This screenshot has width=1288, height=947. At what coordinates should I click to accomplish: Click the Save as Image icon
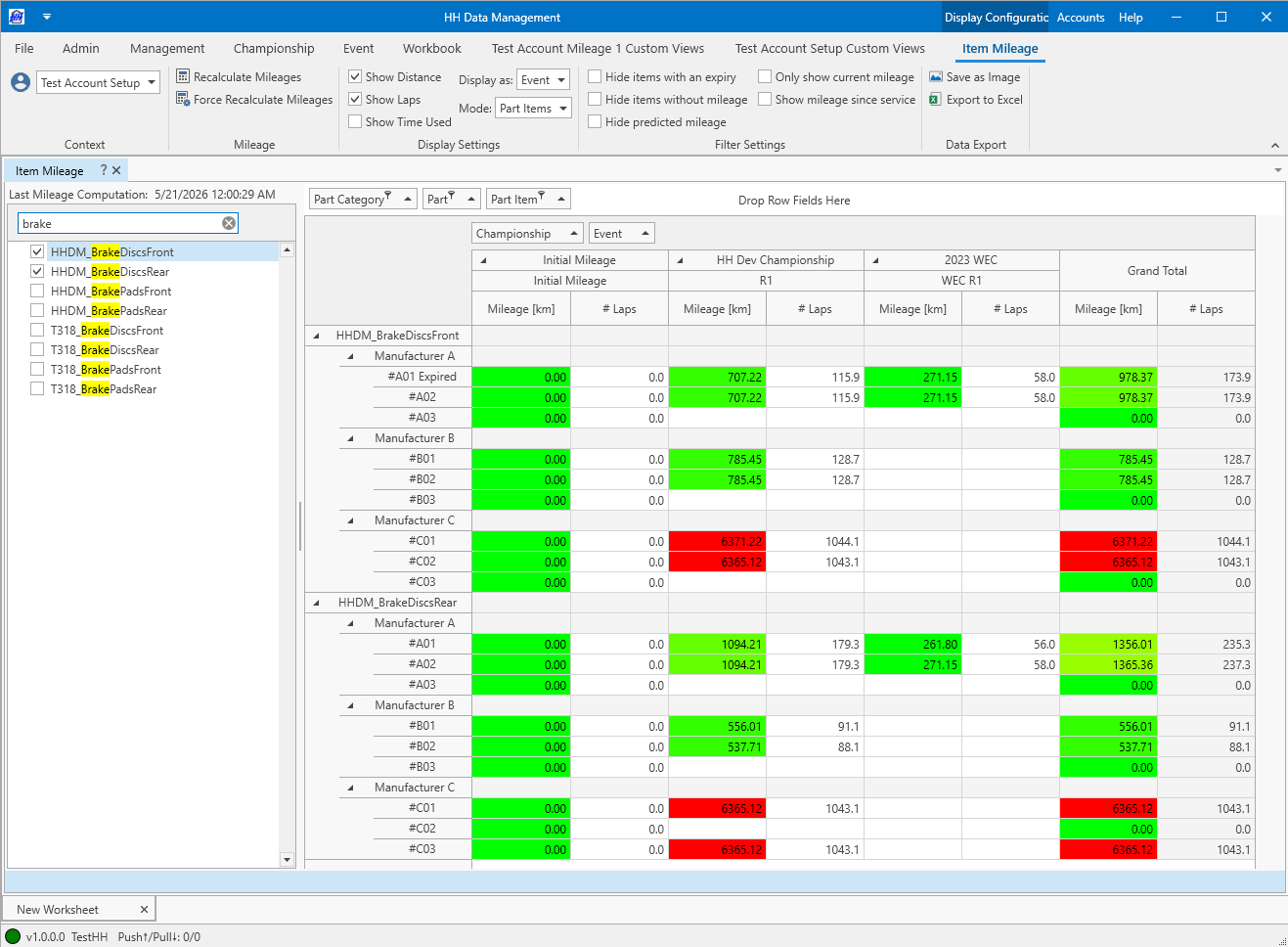click(x=936, y=76)
